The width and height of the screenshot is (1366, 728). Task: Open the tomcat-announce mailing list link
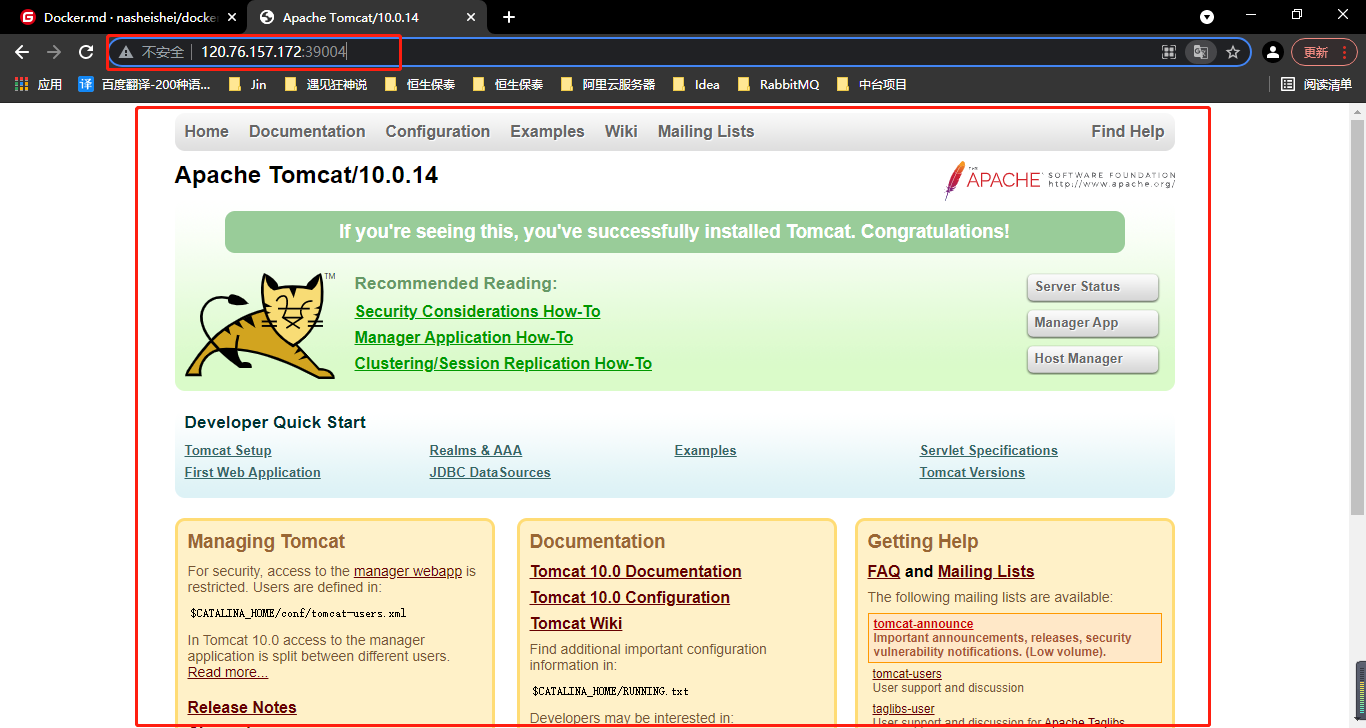(923, 624)
